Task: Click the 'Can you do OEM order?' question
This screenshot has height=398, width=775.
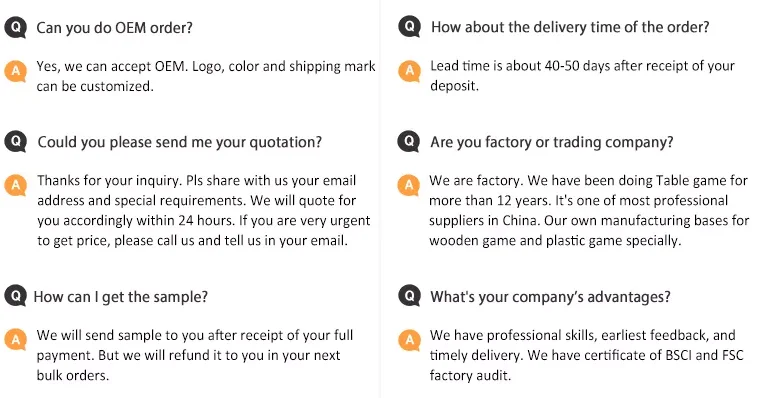Action: [x=114, y=28]
